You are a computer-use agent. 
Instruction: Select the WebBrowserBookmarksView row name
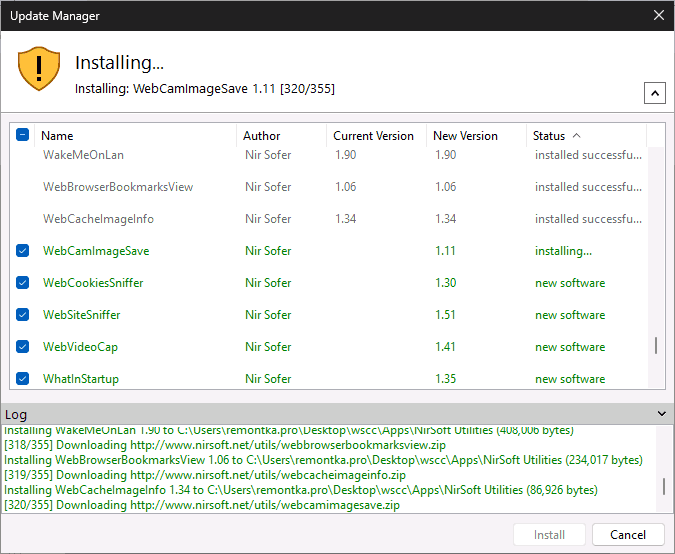pyautogui.click(x=118, y=187)
